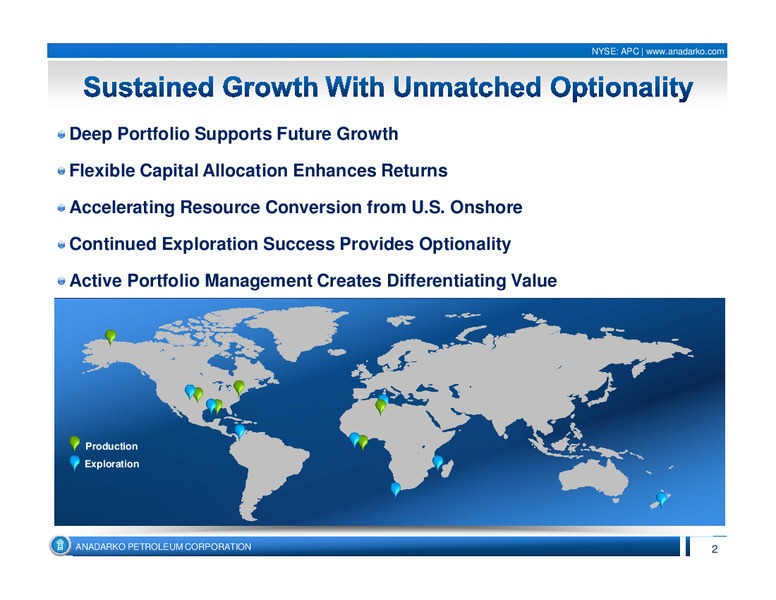
Task: Click the Rockies blue exploration pin
Action: click(x=190, y=392)
